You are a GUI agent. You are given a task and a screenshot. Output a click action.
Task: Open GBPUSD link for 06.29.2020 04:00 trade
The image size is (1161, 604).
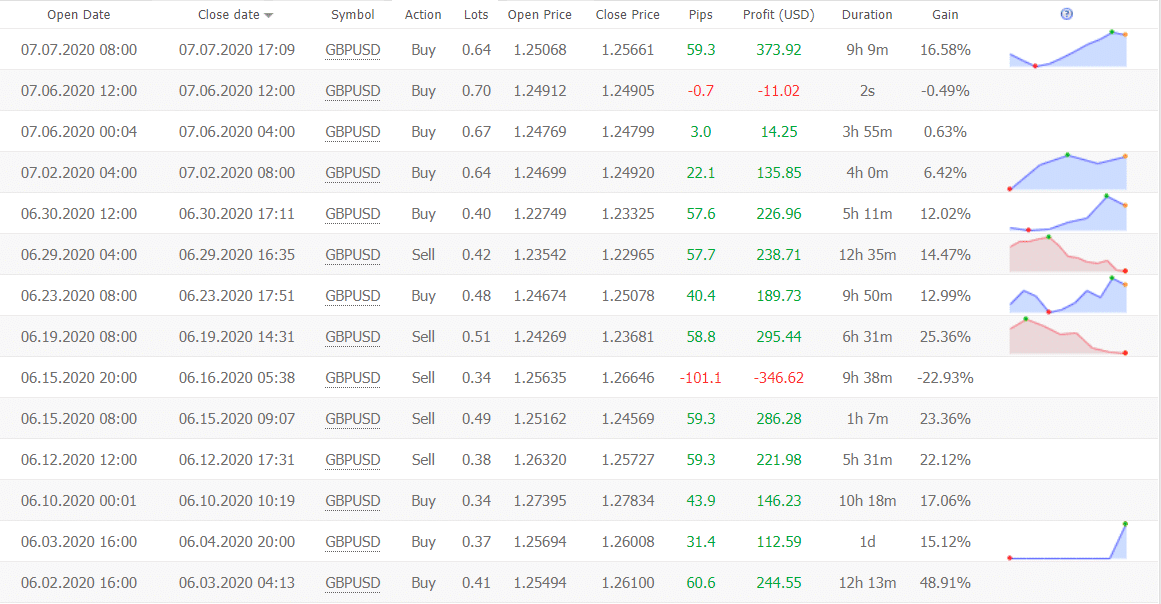pyautogui.click(x=352, y=255)
